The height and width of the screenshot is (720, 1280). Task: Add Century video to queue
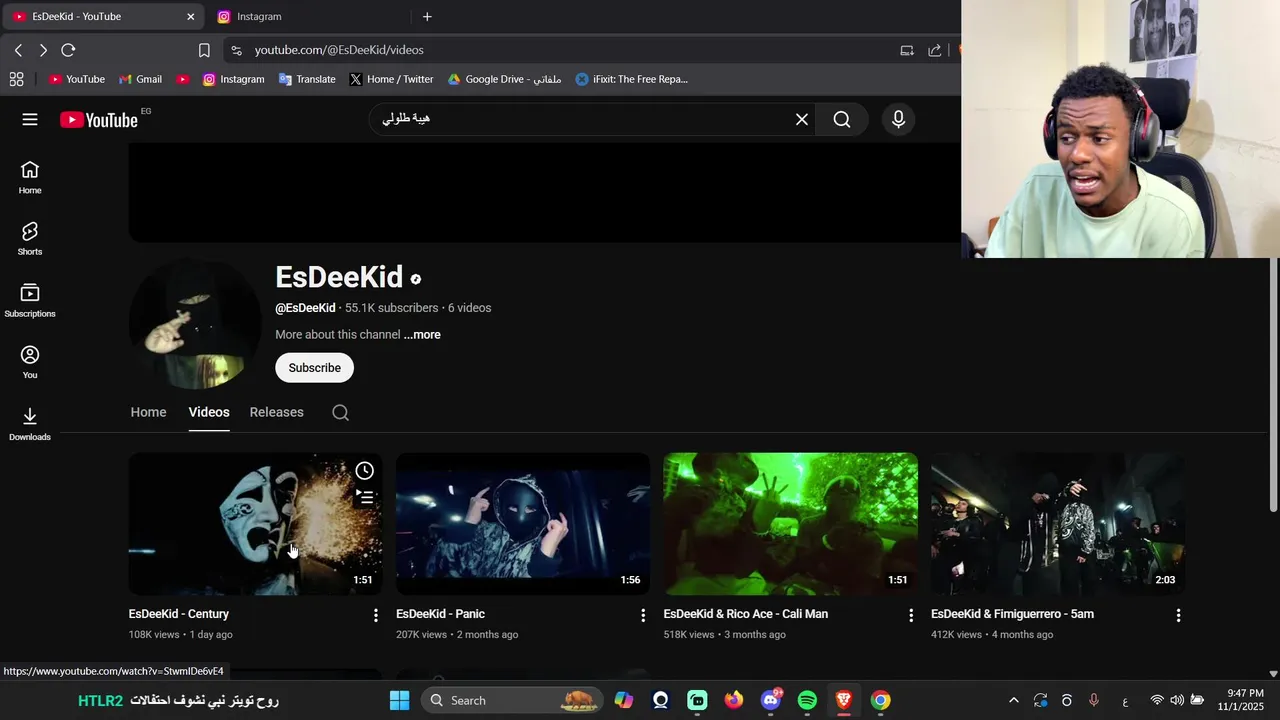coord(365,497)
